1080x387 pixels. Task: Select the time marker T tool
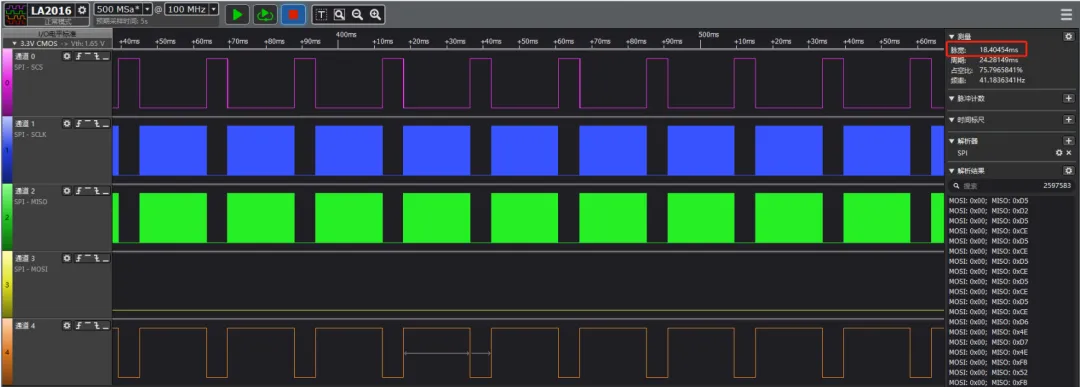[x=322, y=14]
